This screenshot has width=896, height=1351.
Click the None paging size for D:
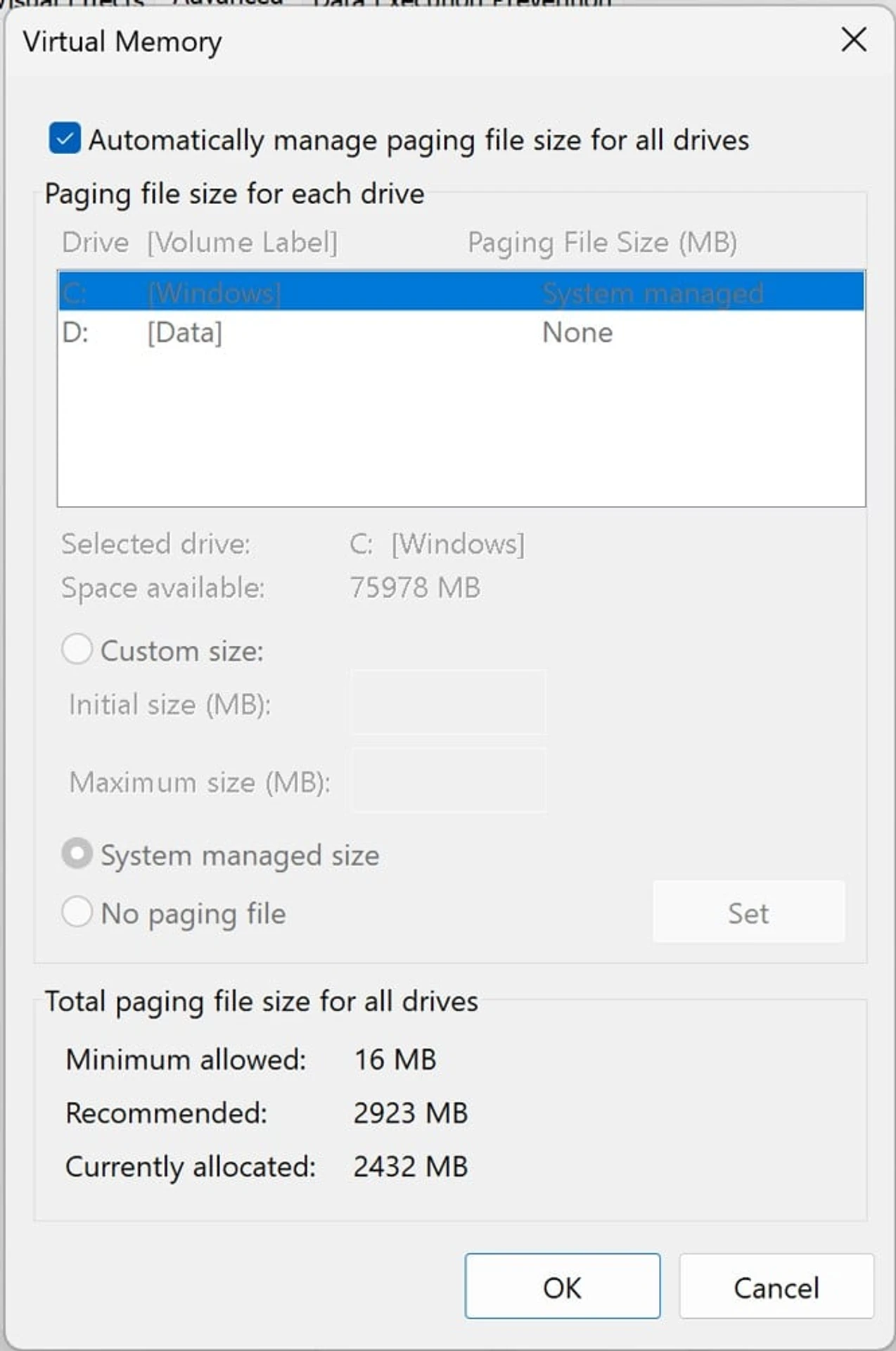(577, 332)
